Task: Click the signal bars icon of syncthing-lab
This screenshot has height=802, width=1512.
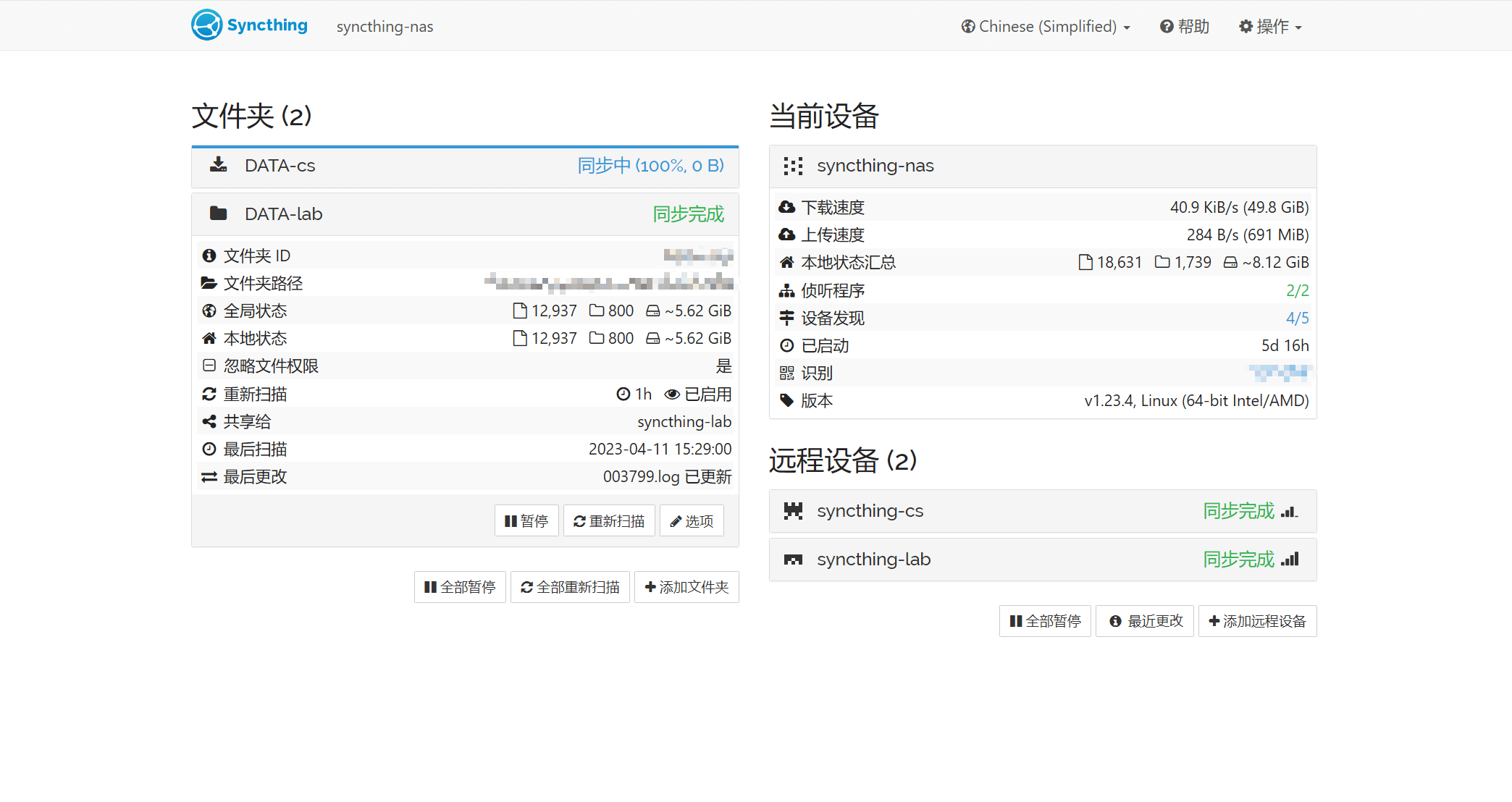Action: (1290, 560)
